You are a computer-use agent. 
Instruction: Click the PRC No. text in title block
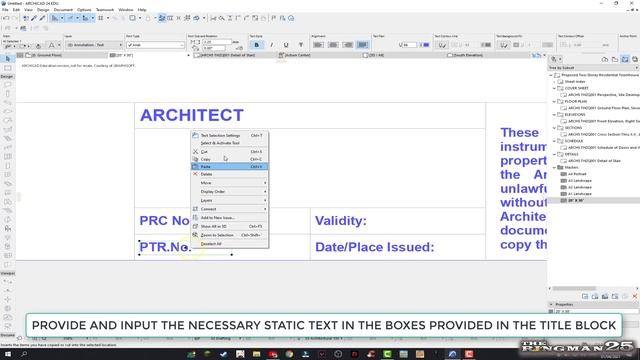pyautogui.click(x=164, y=221)
